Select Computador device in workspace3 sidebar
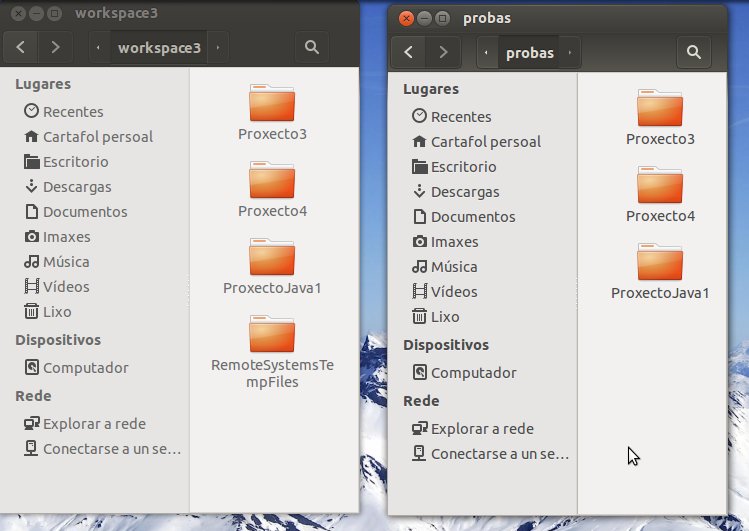 click(76, 368)
